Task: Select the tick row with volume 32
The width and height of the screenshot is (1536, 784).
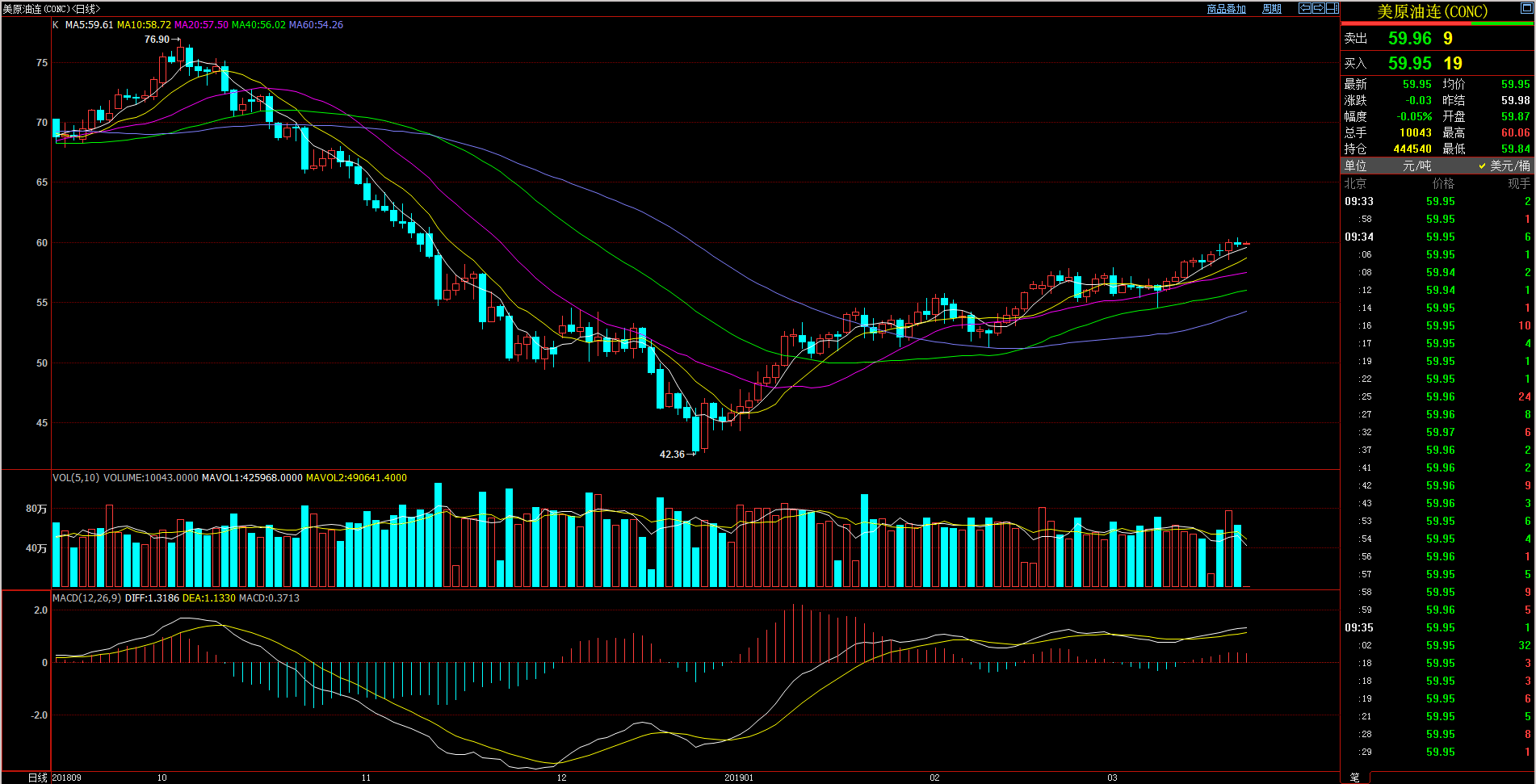Action: coord(1437,646)
